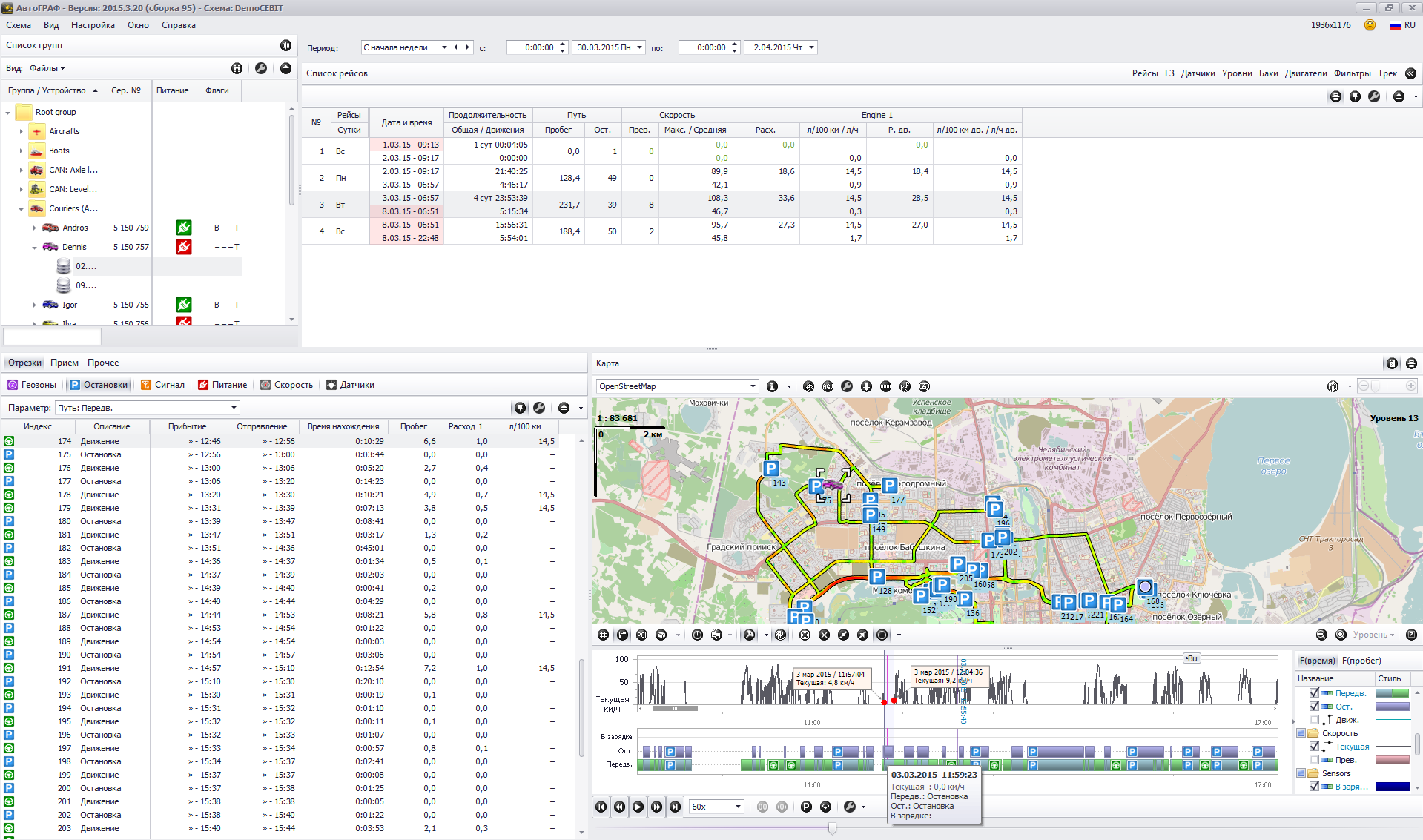Switch to the Прочее tab
The height and width of the screenshot is (840, 1423).
(x=103, y=363)
